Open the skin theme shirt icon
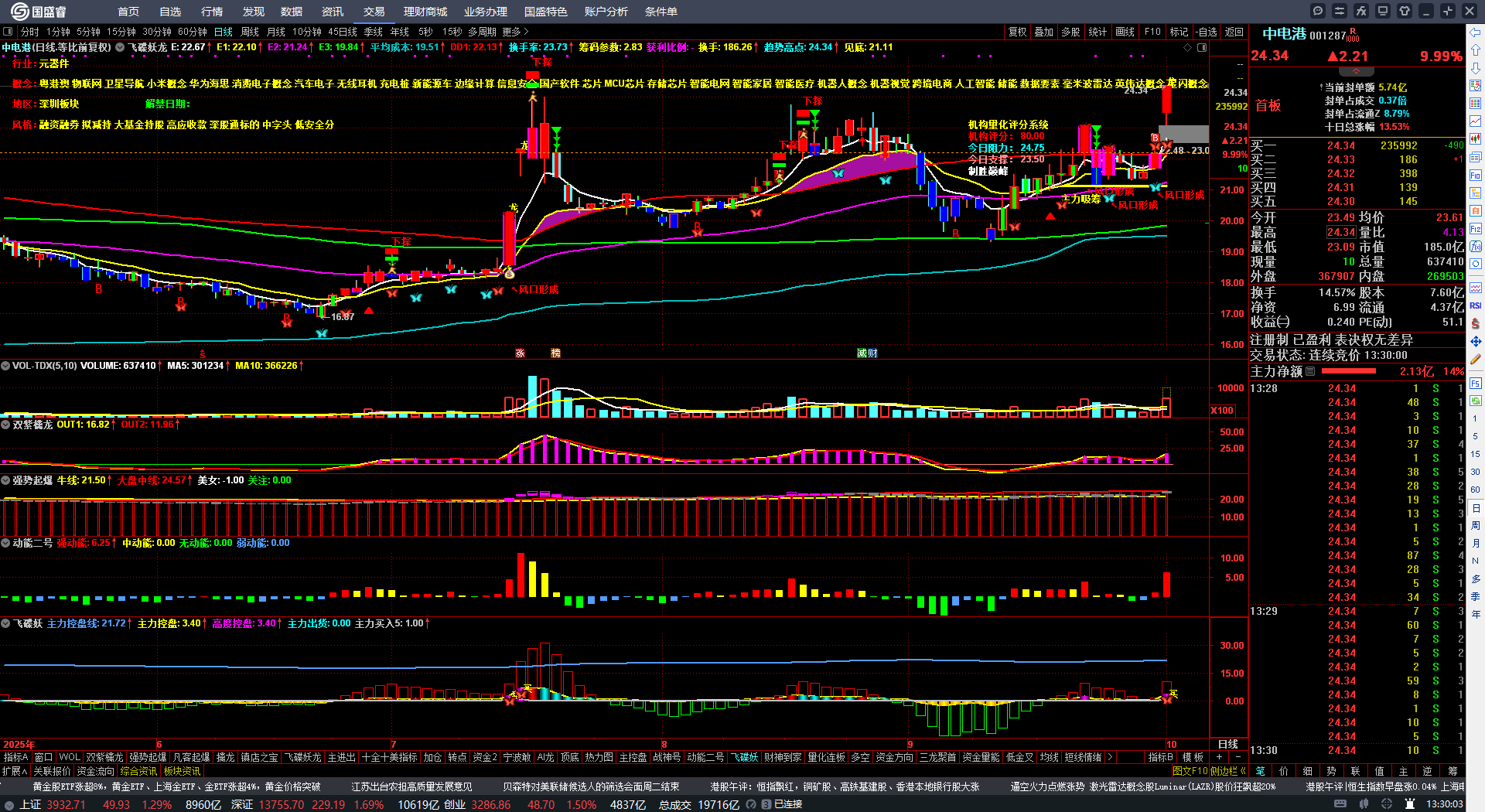Image resolution: width=1485 pixels, height=812 pixels. pos(1405,11)
